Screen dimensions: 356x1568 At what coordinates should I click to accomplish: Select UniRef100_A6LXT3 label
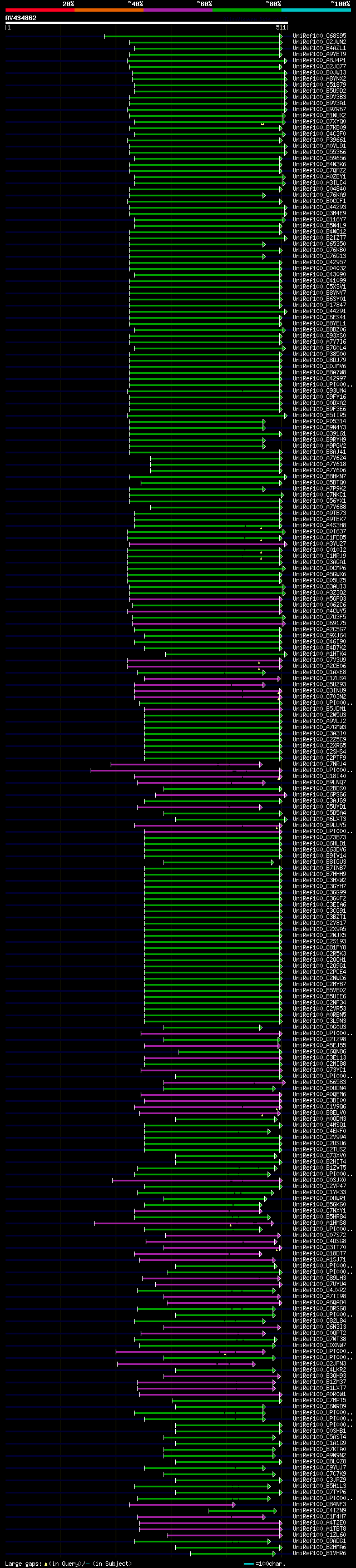click(319, 819)
